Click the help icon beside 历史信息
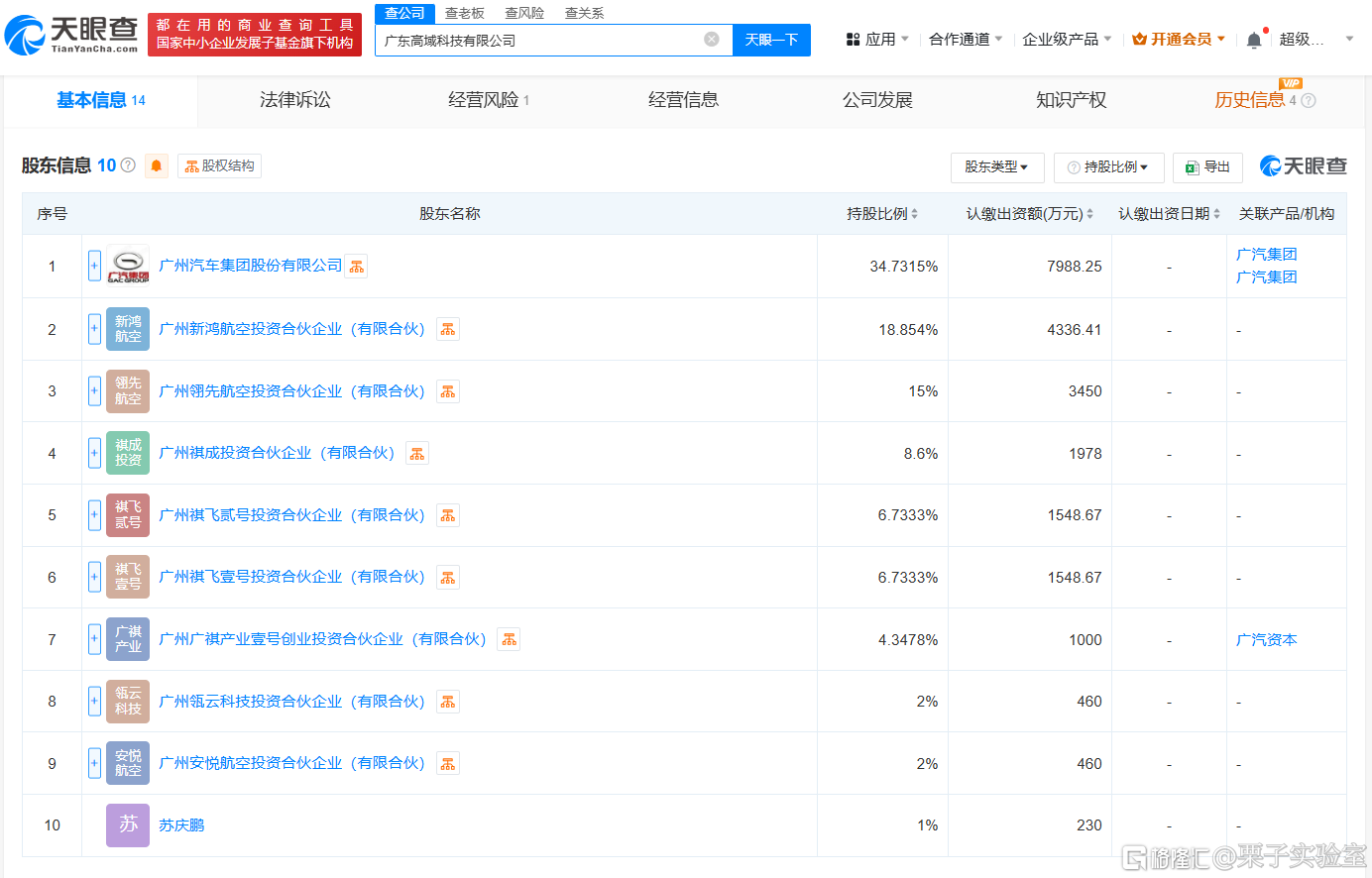 (1309, 100)
